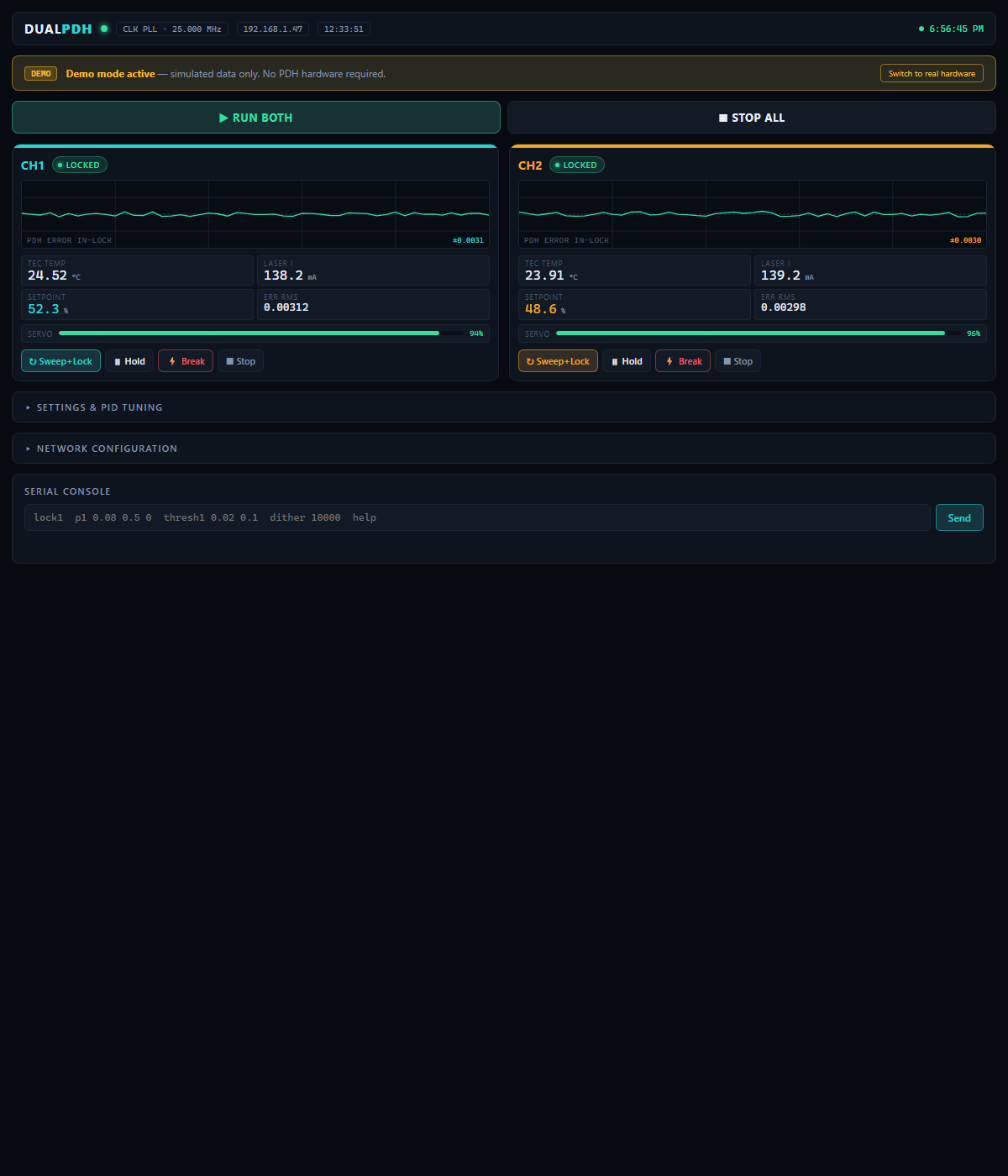Click the 12:33:51 uptime chip

[344, 29]
